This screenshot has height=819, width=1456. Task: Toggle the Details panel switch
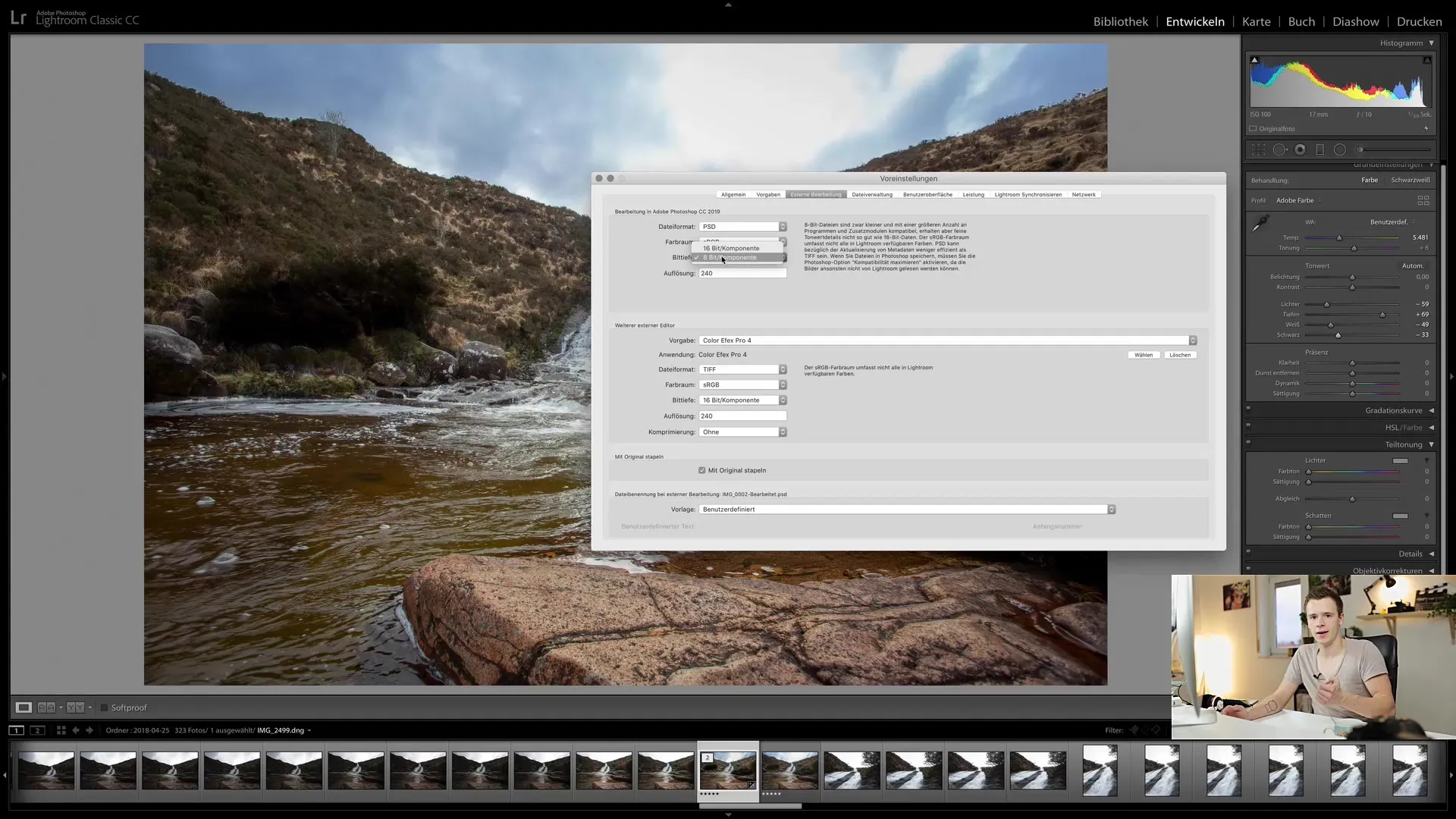pos(1248,551)
